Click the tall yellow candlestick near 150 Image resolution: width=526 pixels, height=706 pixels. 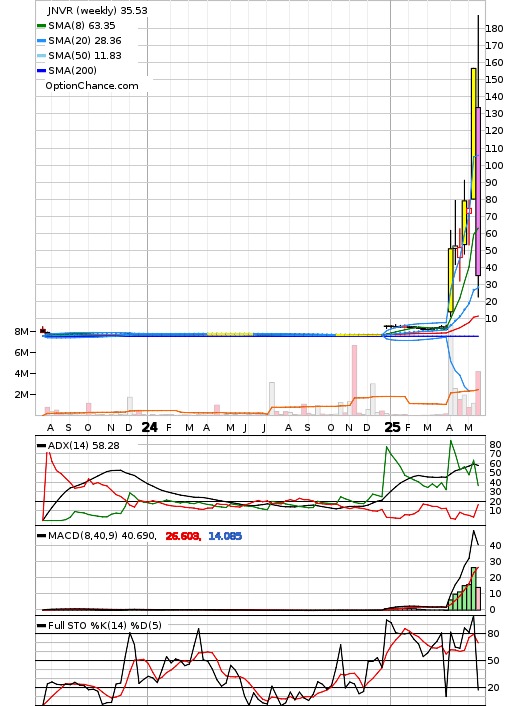(473, 134)
